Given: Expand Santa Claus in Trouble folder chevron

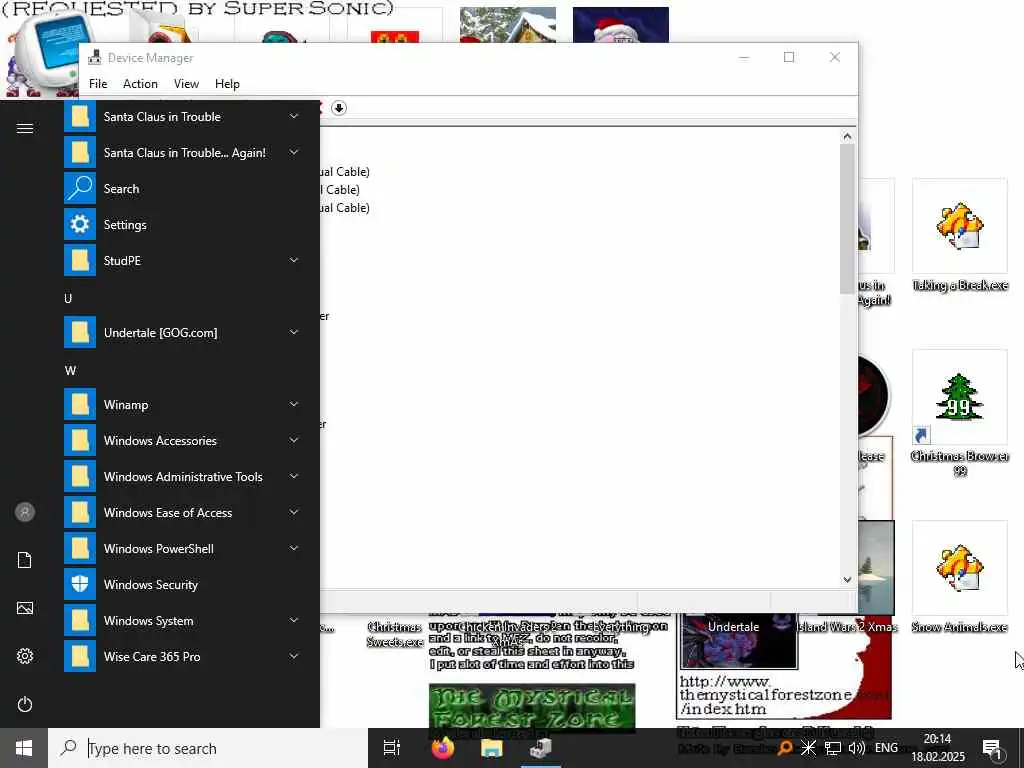Looking at the screenshot, I should pyautogui.click(x=294, y=116).
